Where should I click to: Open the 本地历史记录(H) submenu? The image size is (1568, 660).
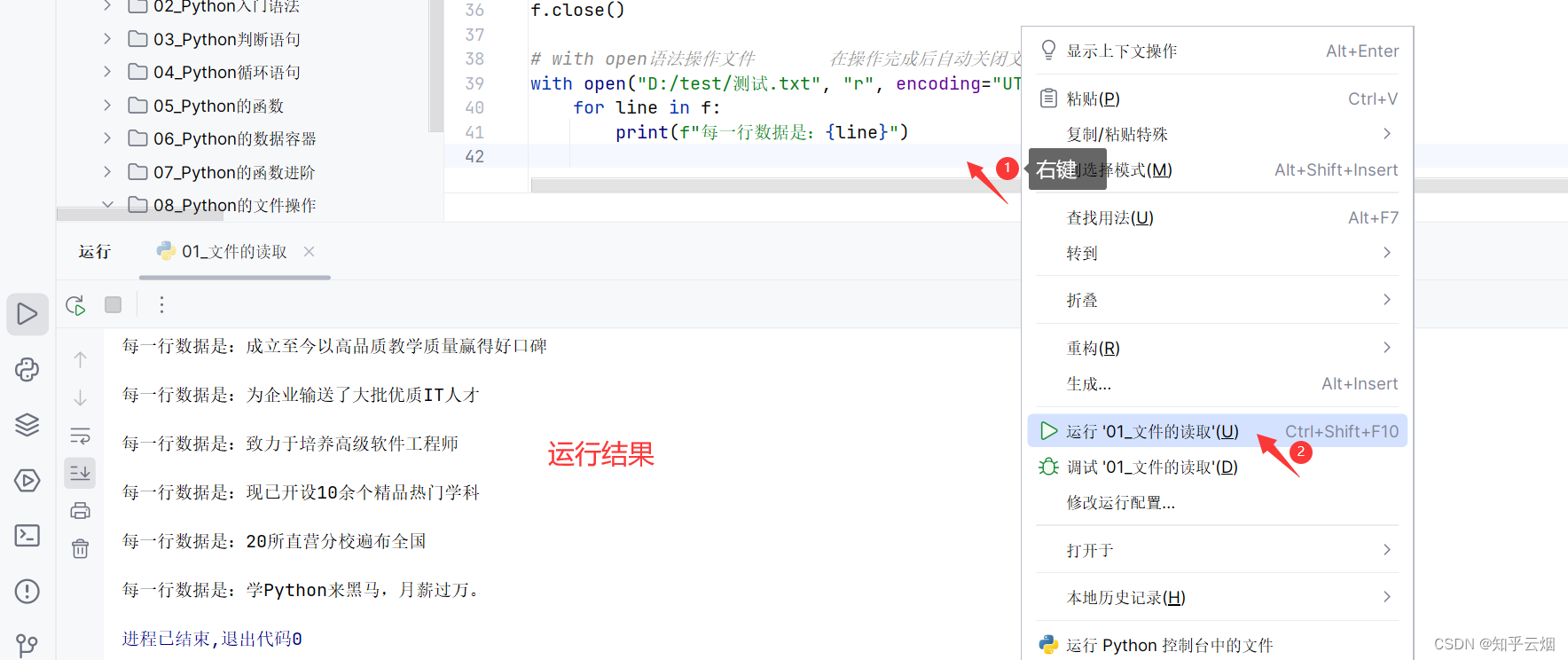1217,597
